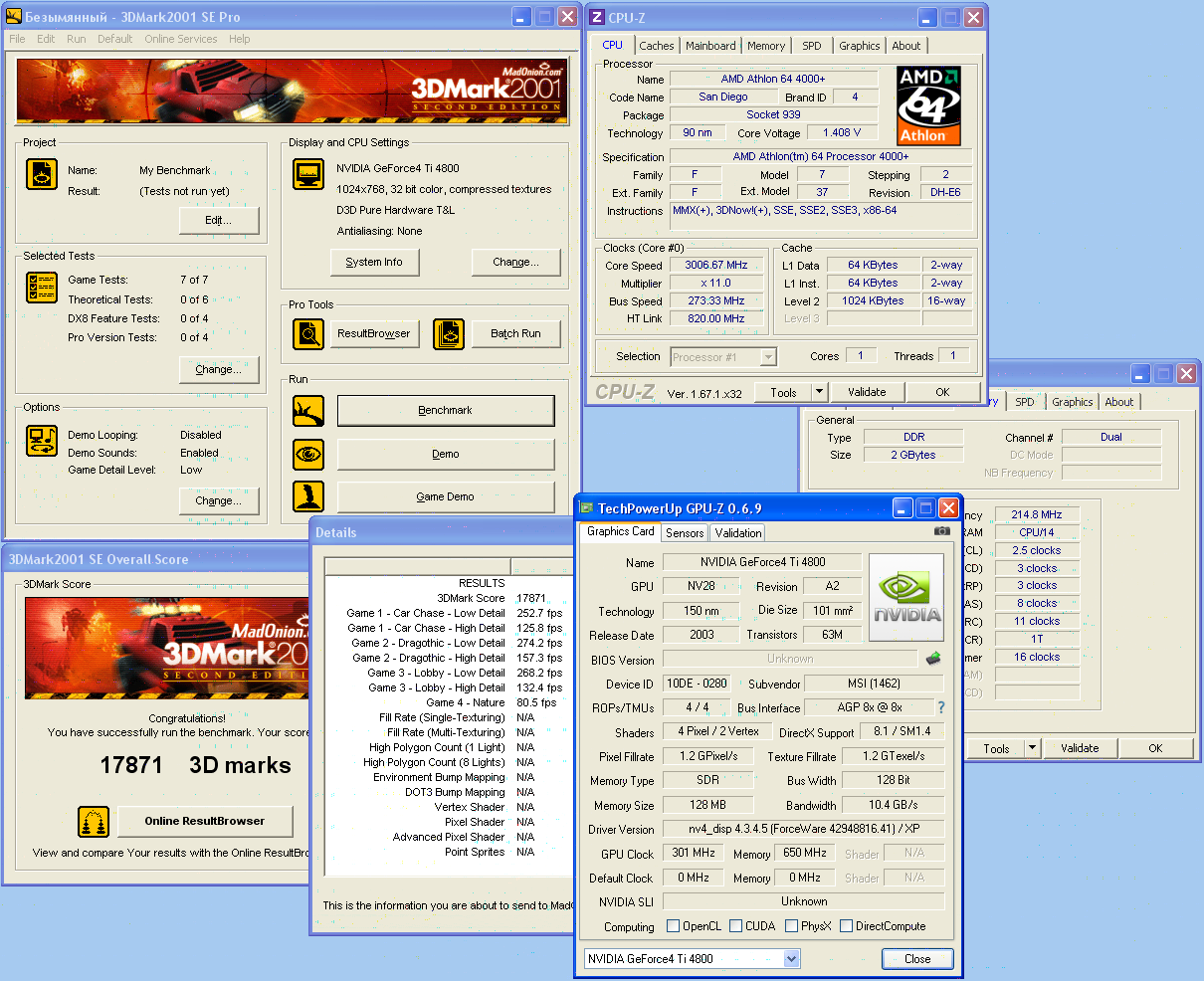The width and height of the screenshot is (1204, 981).
Task: Open the GPU selection dropdown in GPU-Z
Action: tap(792, 959)
